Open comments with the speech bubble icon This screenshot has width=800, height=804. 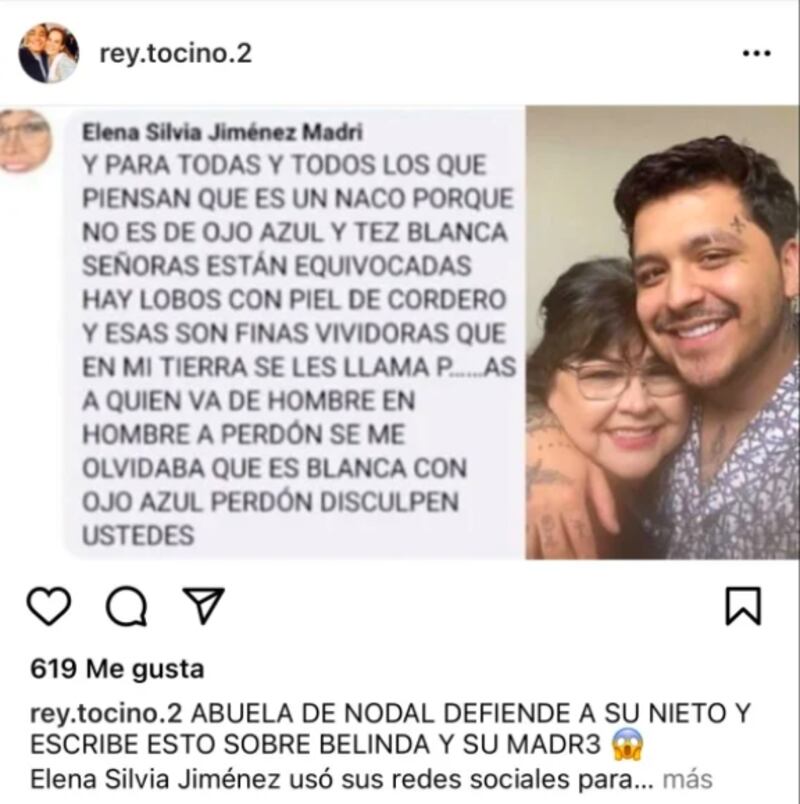pos(126,607)
